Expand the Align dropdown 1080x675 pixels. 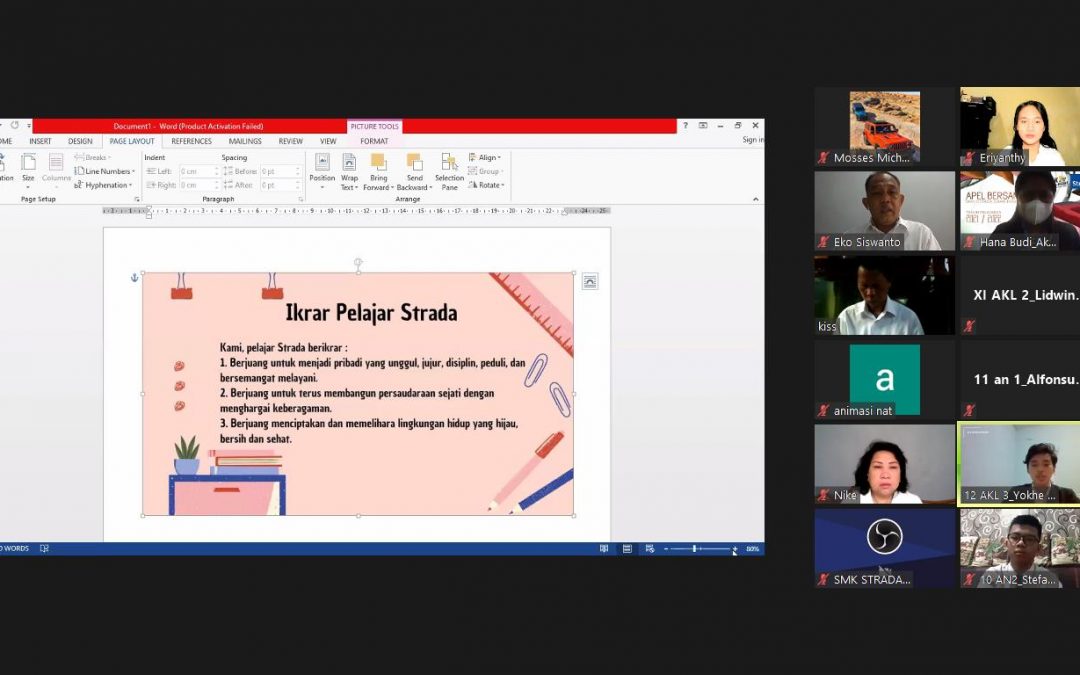pyautogui.click(x=486, y=157)
